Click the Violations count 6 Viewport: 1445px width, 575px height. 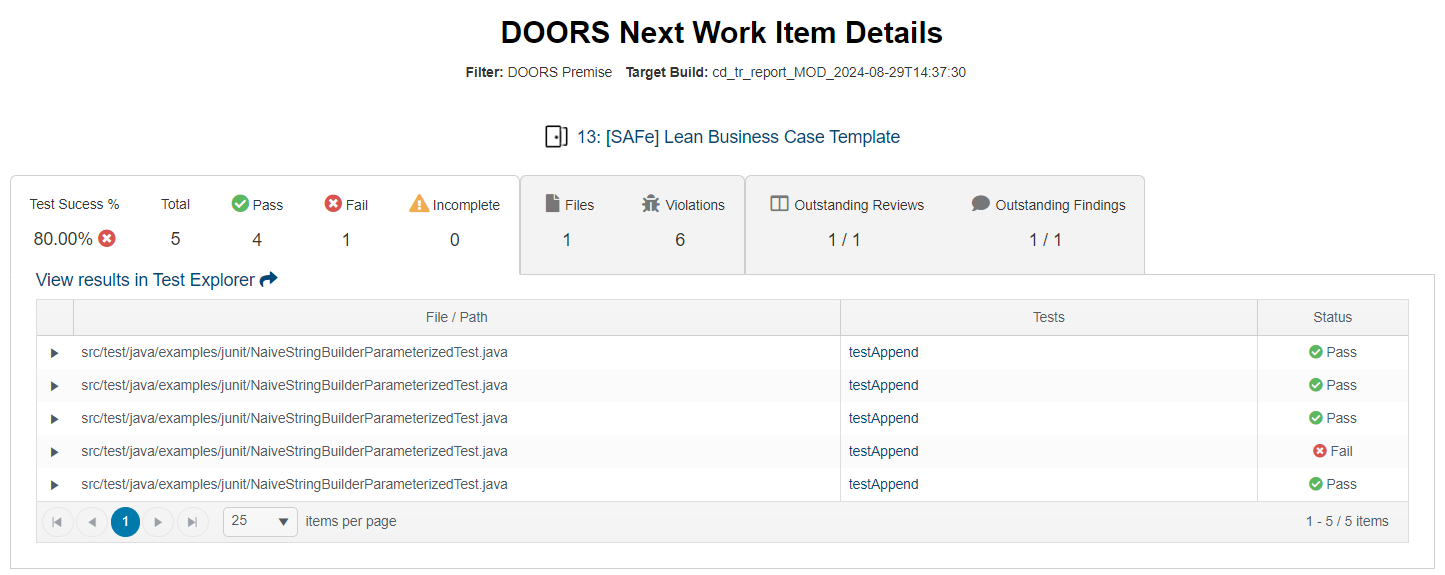point(680,240)
